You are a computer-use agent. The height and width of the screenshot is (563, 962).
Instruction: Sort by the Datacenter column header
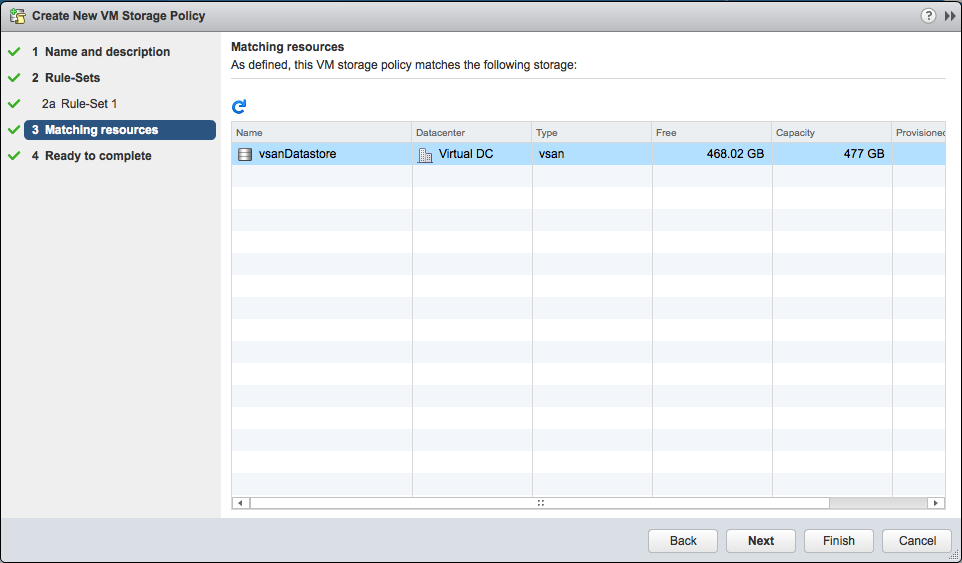(471, 133)
